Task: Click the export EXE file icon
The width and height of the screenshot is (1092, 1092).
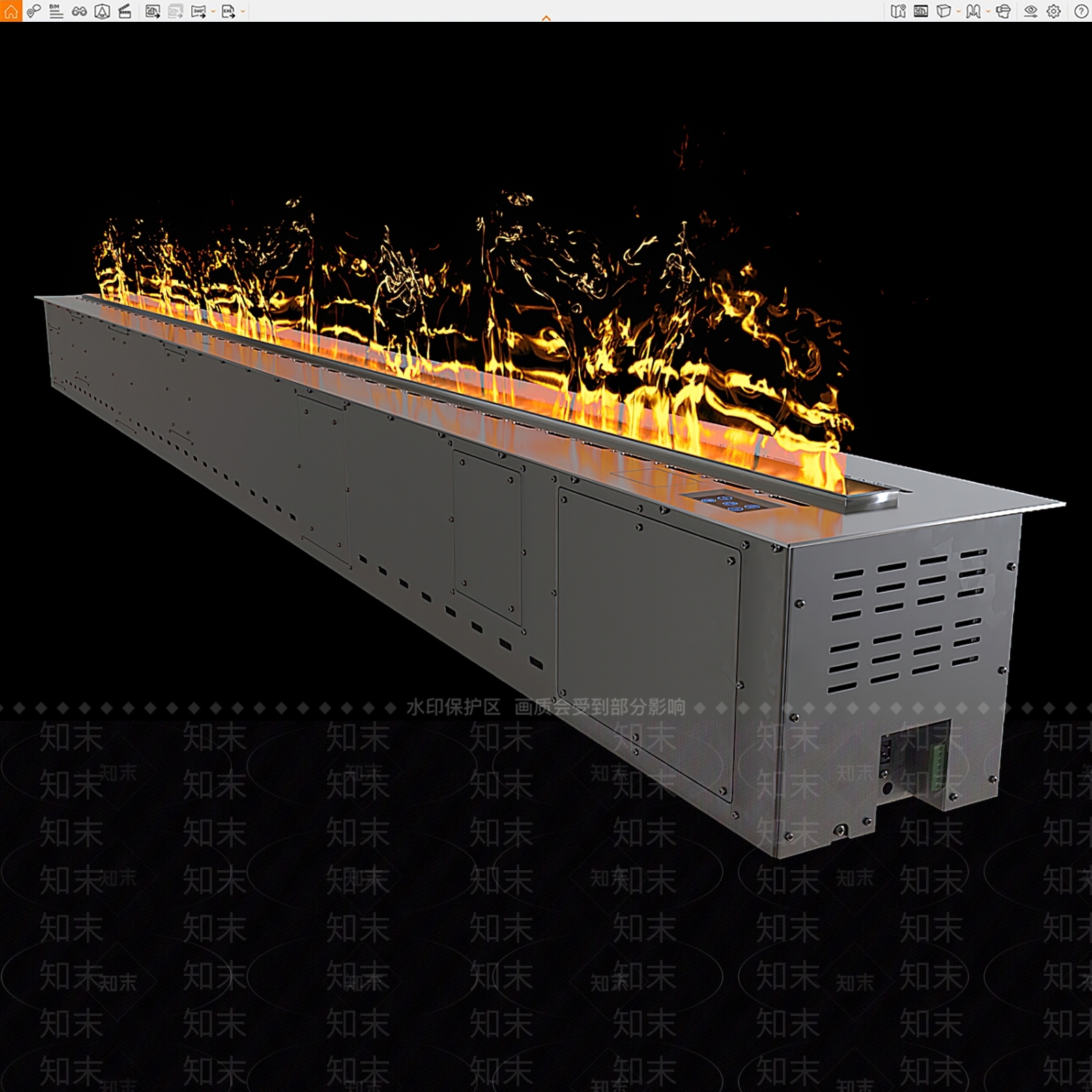Action: pyautogui.click(x=228, y=11)
